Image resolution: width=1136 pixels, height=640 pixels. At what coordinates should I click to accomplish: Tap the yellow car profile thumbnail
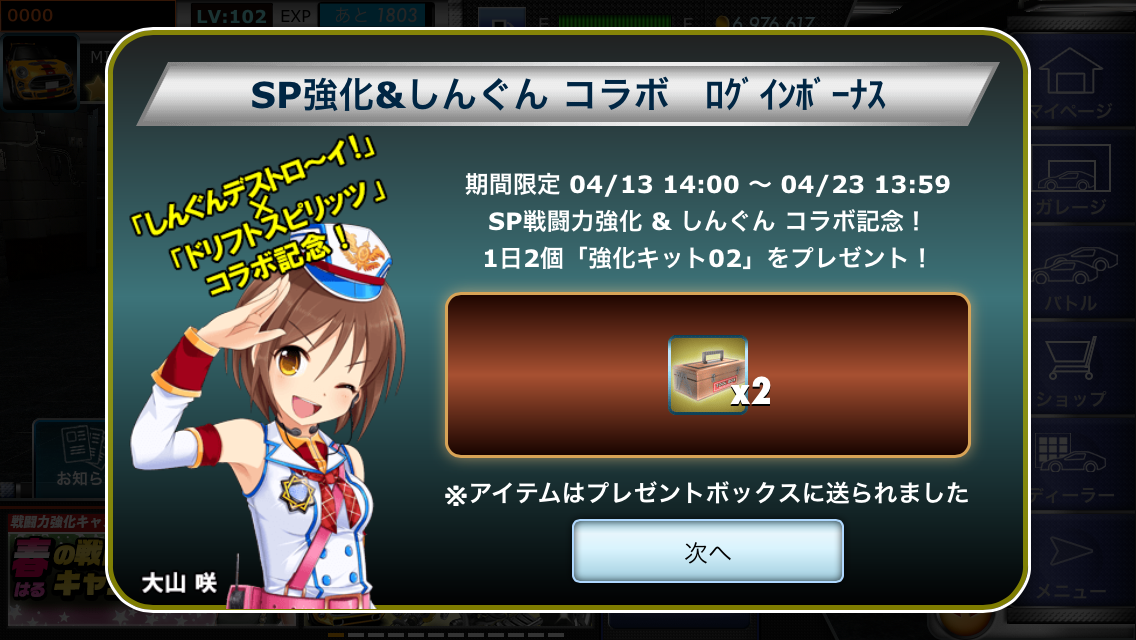40,72
